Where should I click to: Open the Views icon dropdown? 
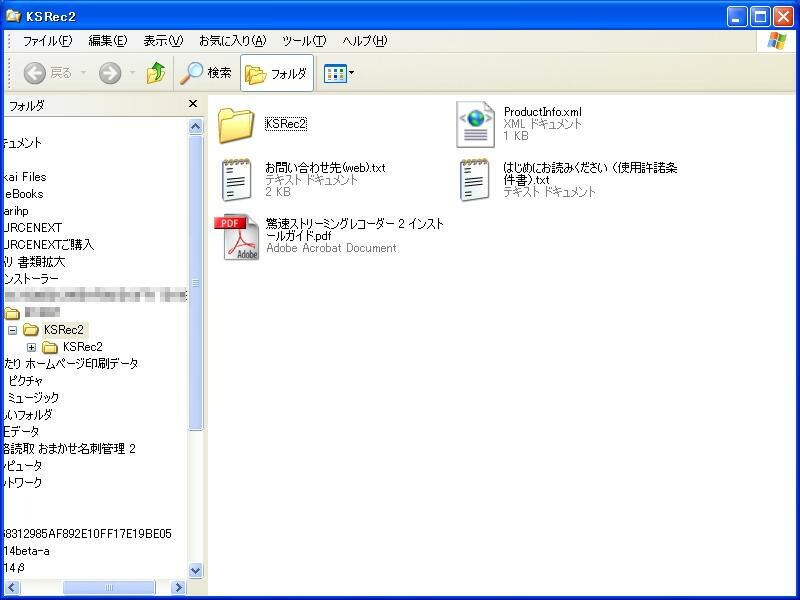click(x=339, y=73)
